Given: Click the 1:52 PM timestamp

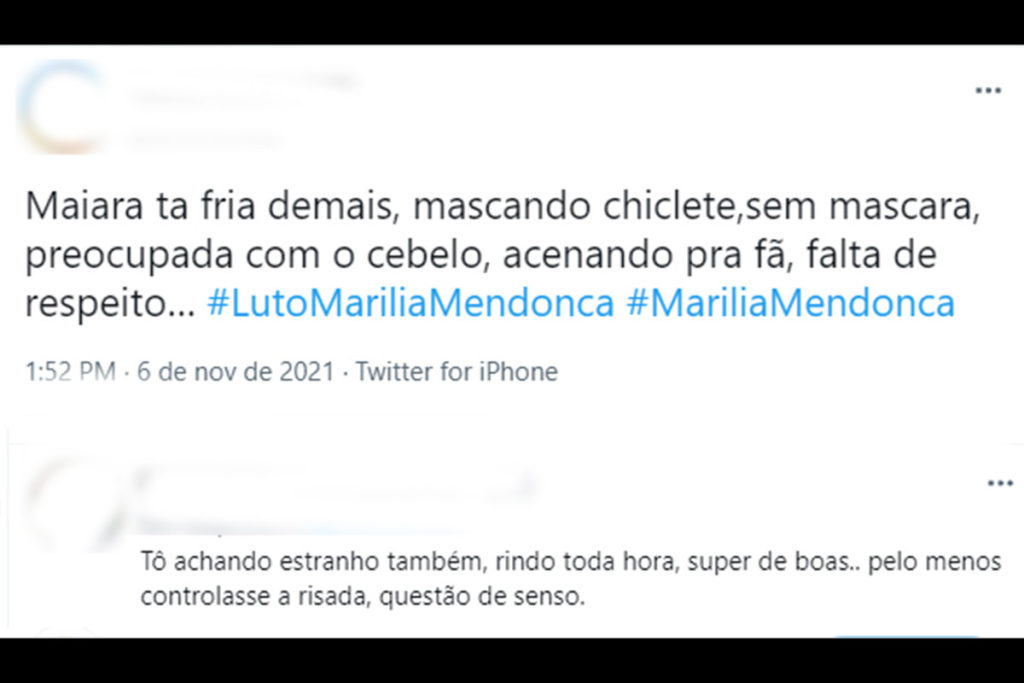Looking at the screenshot, I should pyautogui.click(x=71, y=373).
